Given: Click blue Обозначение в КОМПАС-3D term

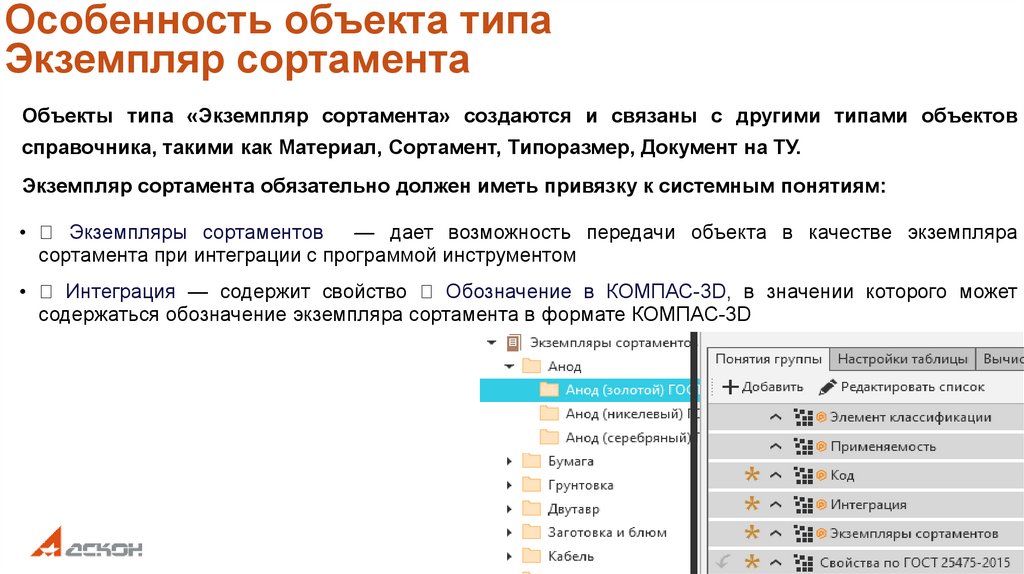Looking at the screenshot, I should (x=586, y=291).
